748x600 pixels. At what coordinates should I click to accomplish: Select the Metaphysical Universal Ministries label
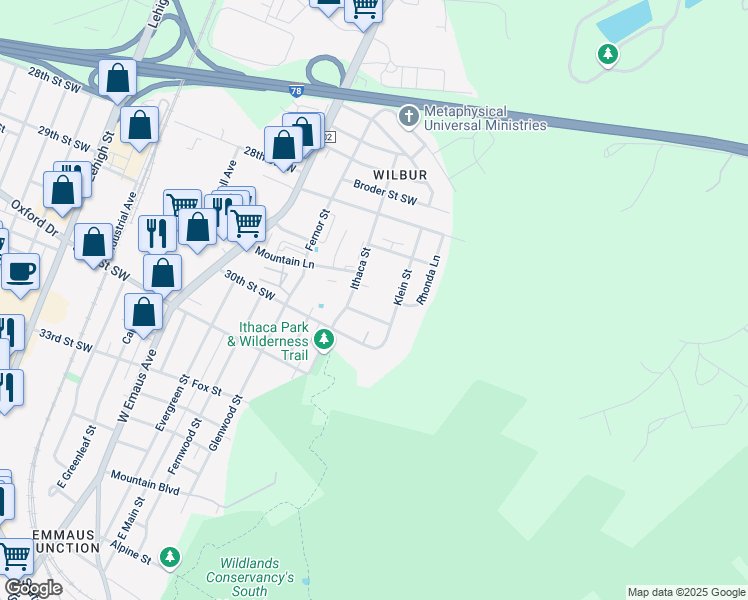click(485, 118)
